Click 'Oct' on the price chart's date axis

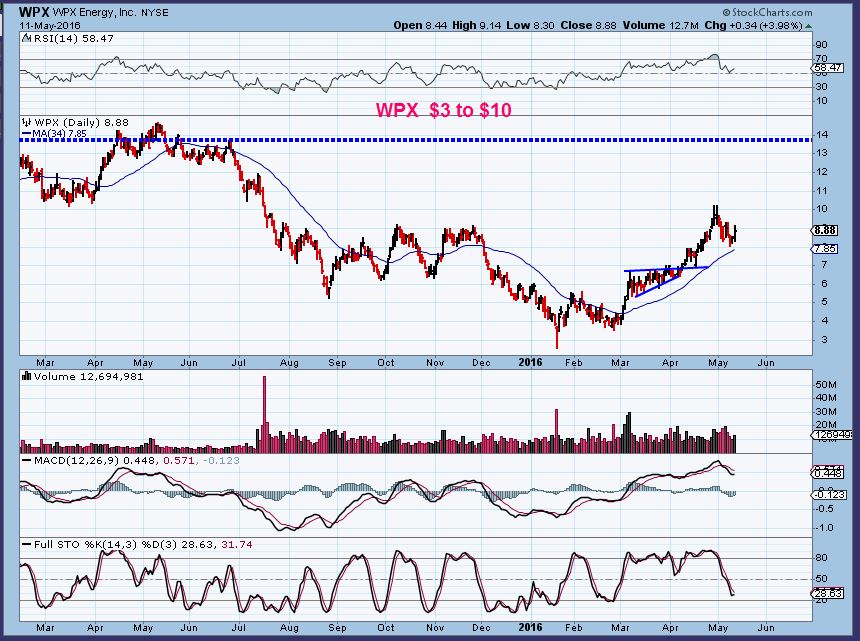(x=386, y=362)
